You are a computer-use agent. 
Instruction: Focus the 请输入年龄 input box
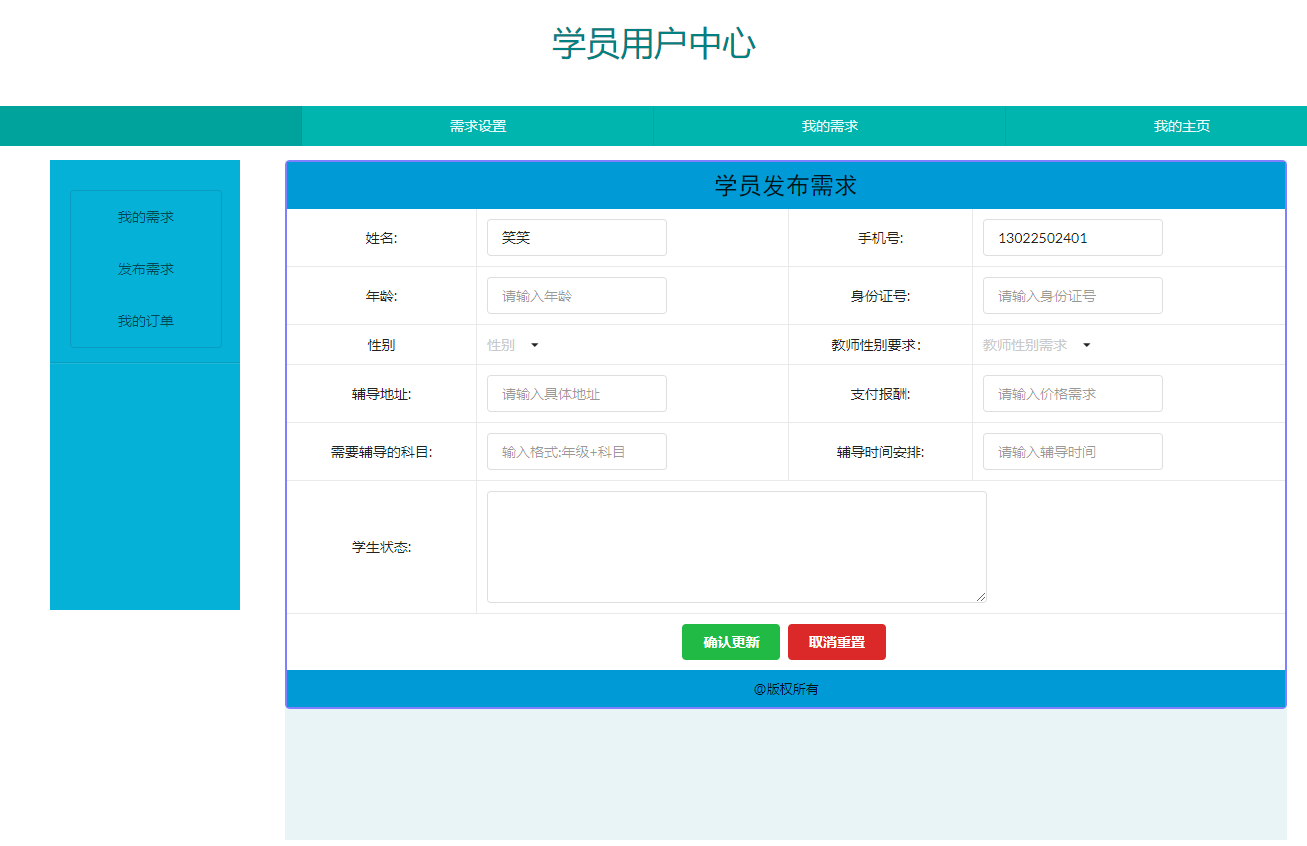pos(576,295)
